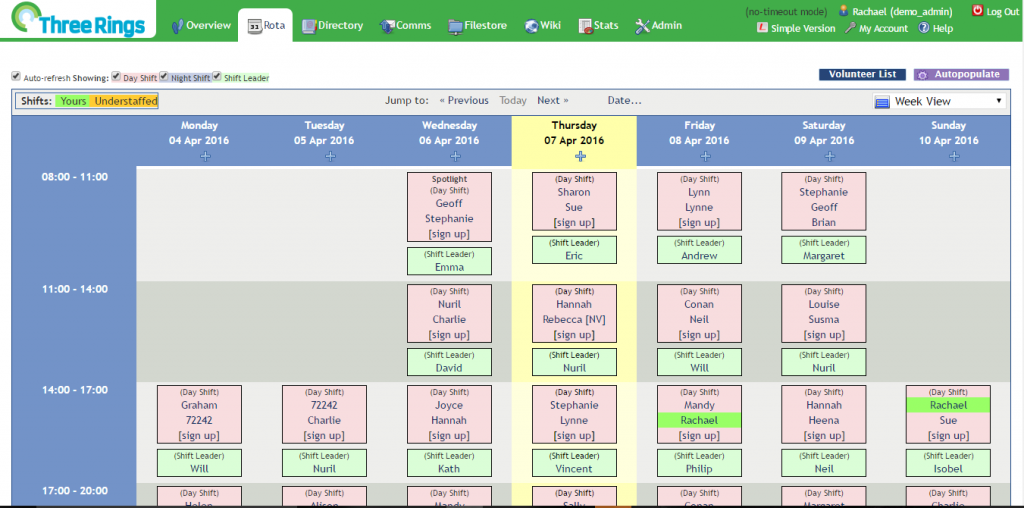Click the Simple Version icon
The image size is (1024, 508).
762,28
